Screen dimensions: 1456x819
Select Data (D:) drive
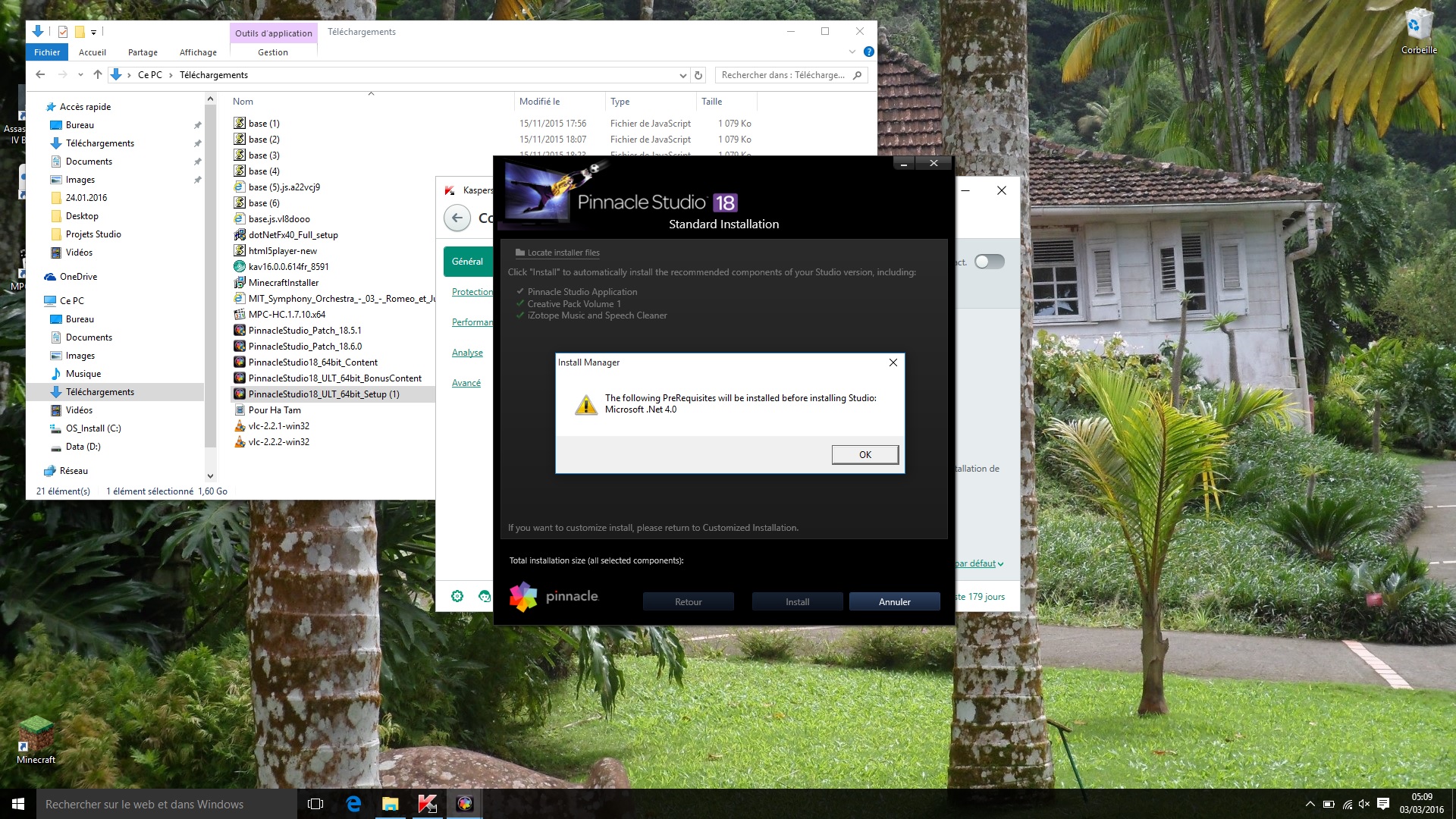coord(83,447)
